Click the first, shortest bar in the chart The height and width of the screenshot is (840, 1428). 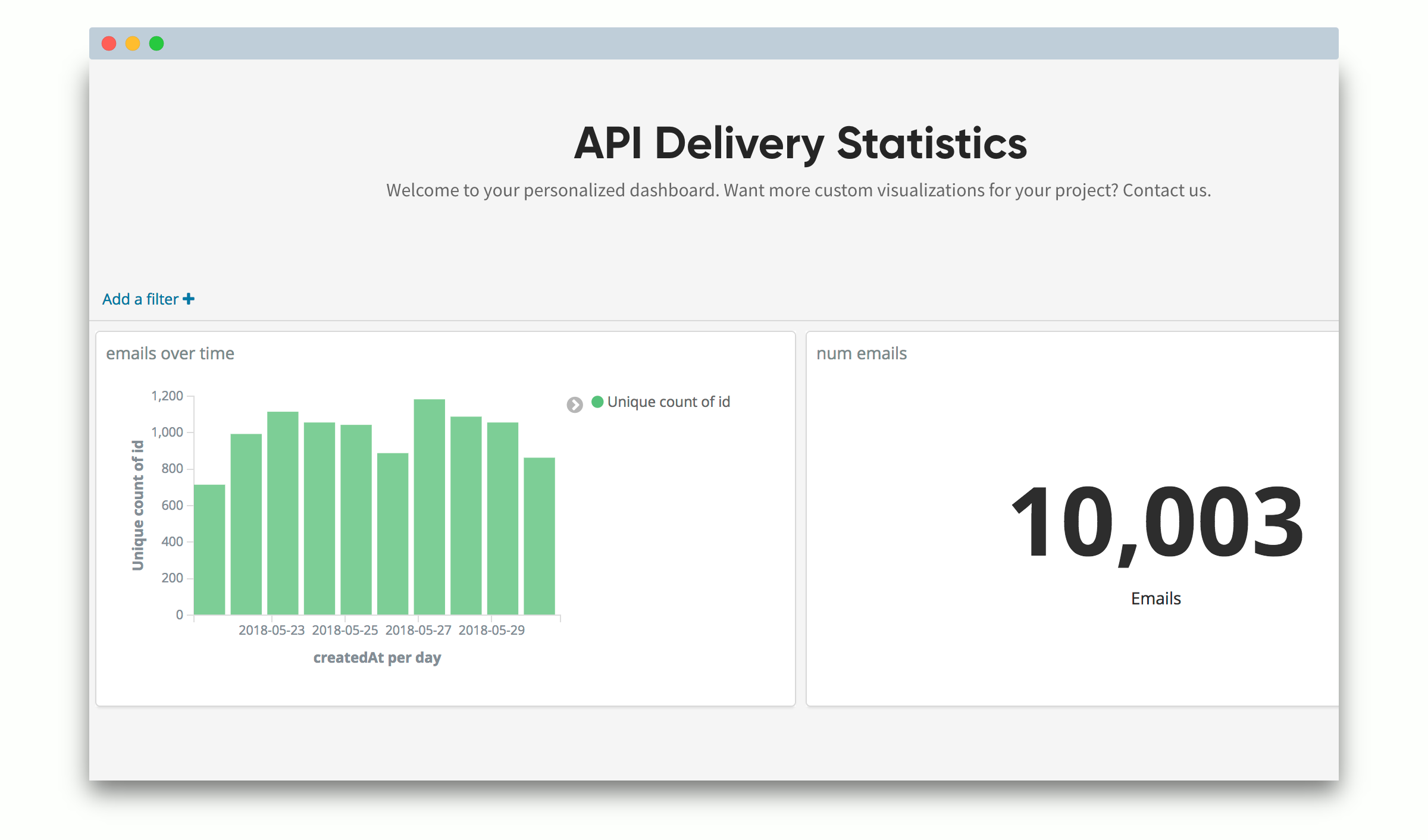(209, 550)
